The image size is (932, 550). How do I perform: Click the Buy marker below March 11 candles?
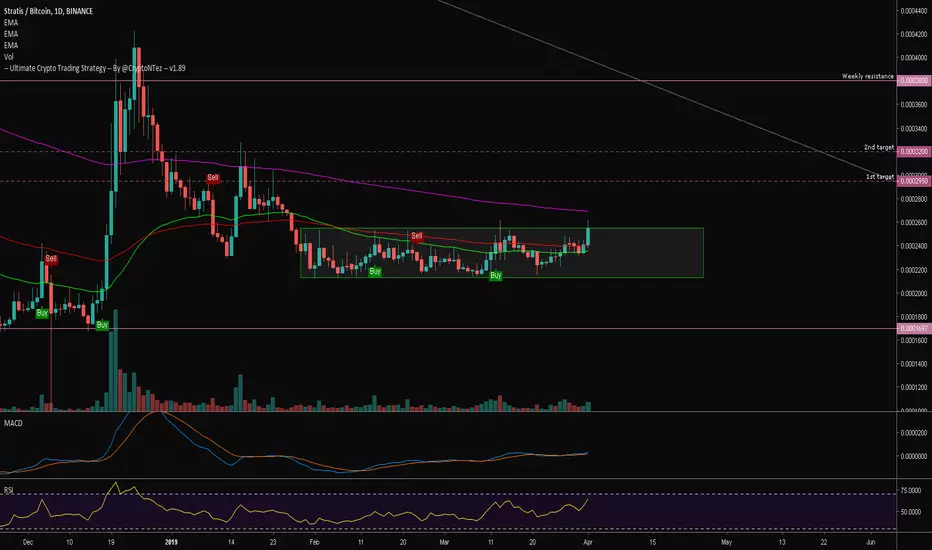pyautogui.click(x=496, y=275)
